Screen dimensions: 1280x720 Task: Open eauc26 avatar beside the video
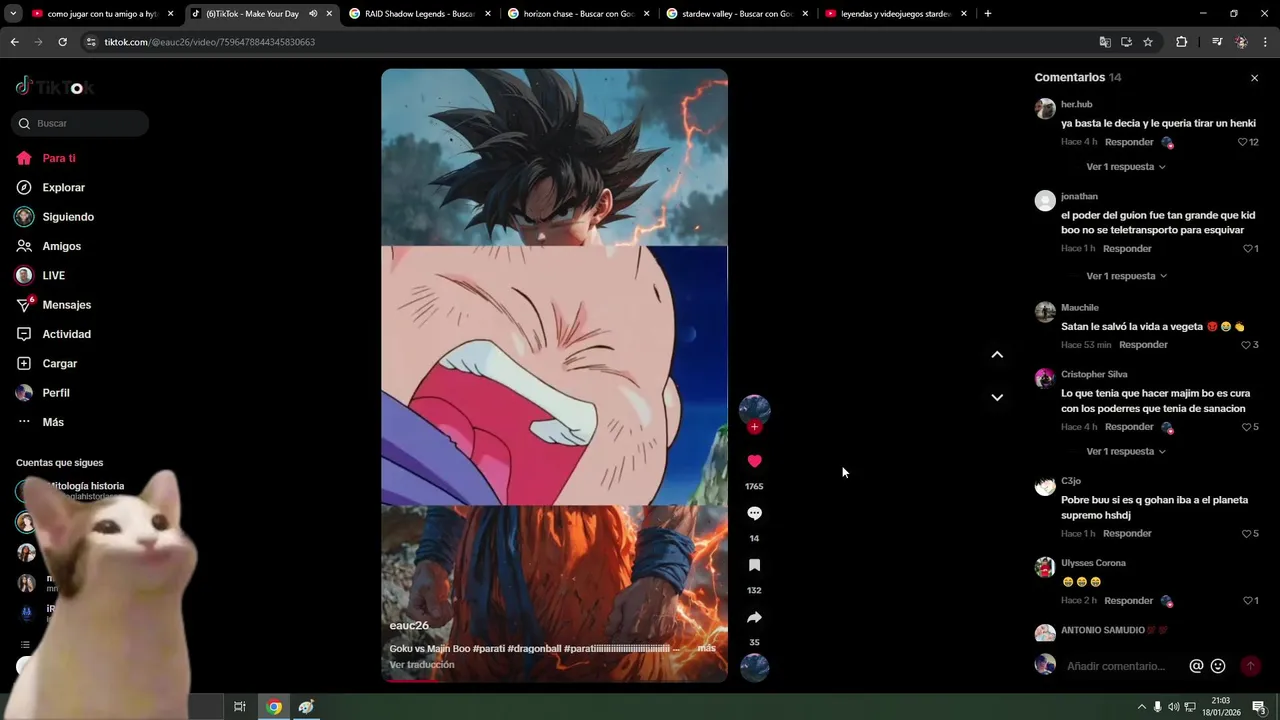[754, 409]
